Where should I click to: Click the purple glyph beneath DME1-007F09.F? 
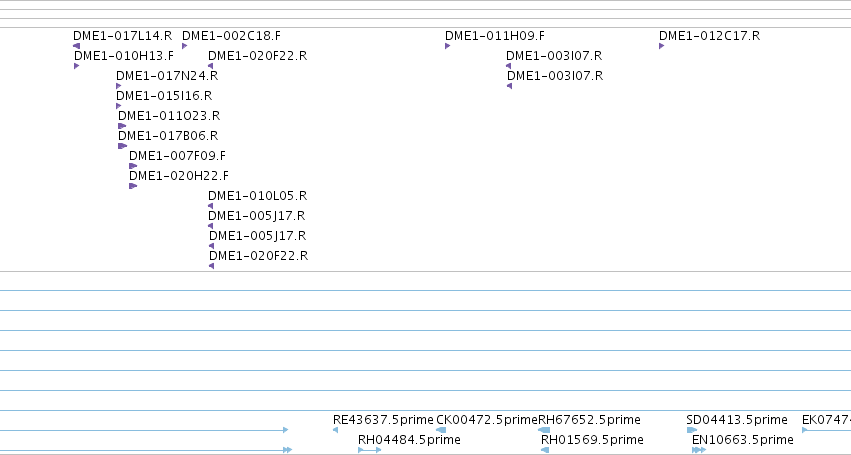coord(134,167)
